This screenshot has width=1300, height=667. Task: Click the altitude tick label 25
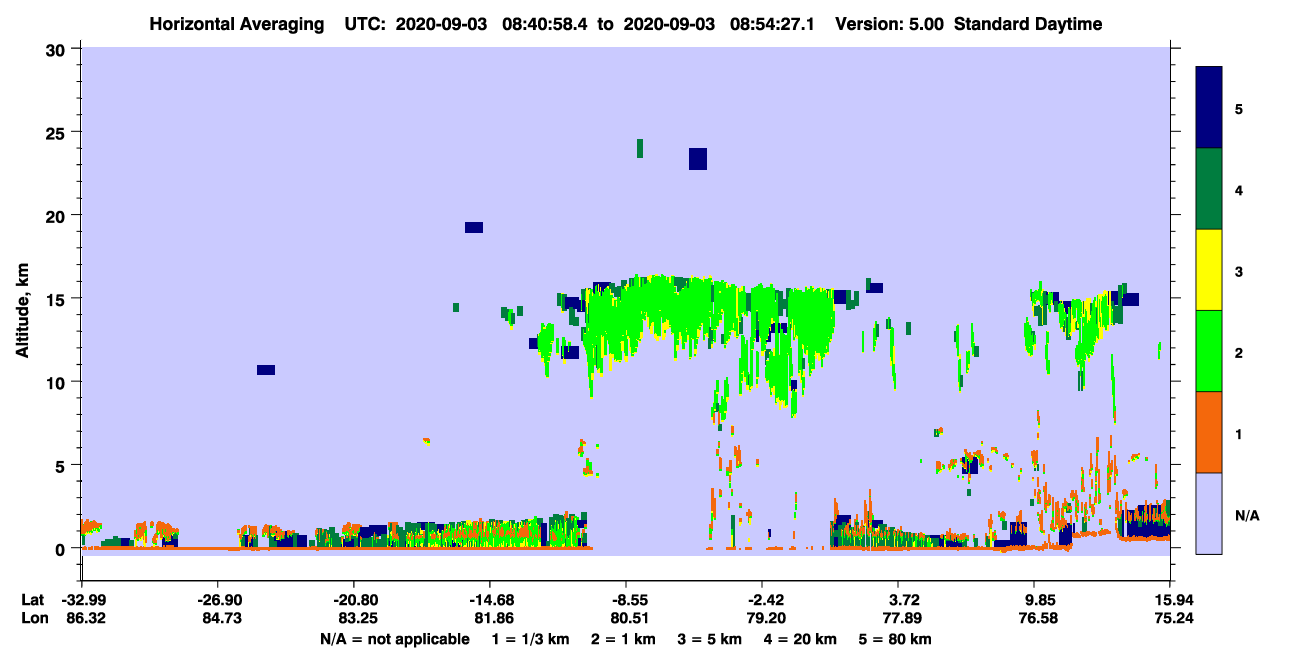(x=58, y=132)
